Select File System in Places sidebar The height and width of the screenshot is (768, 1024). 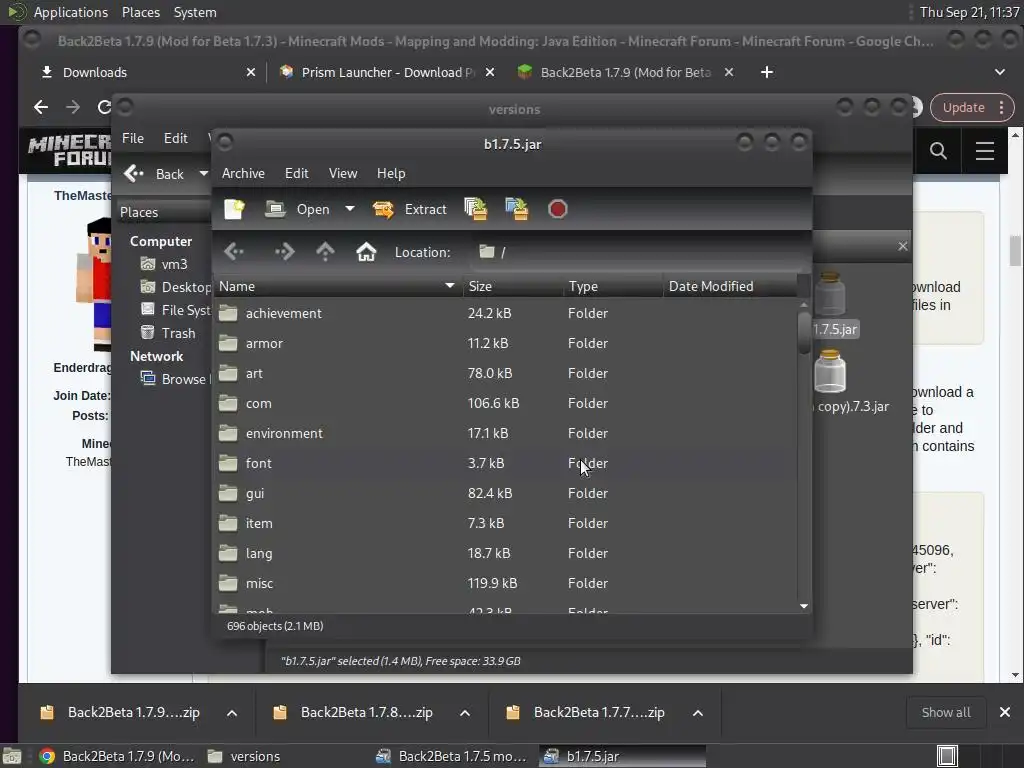point(176,310)
